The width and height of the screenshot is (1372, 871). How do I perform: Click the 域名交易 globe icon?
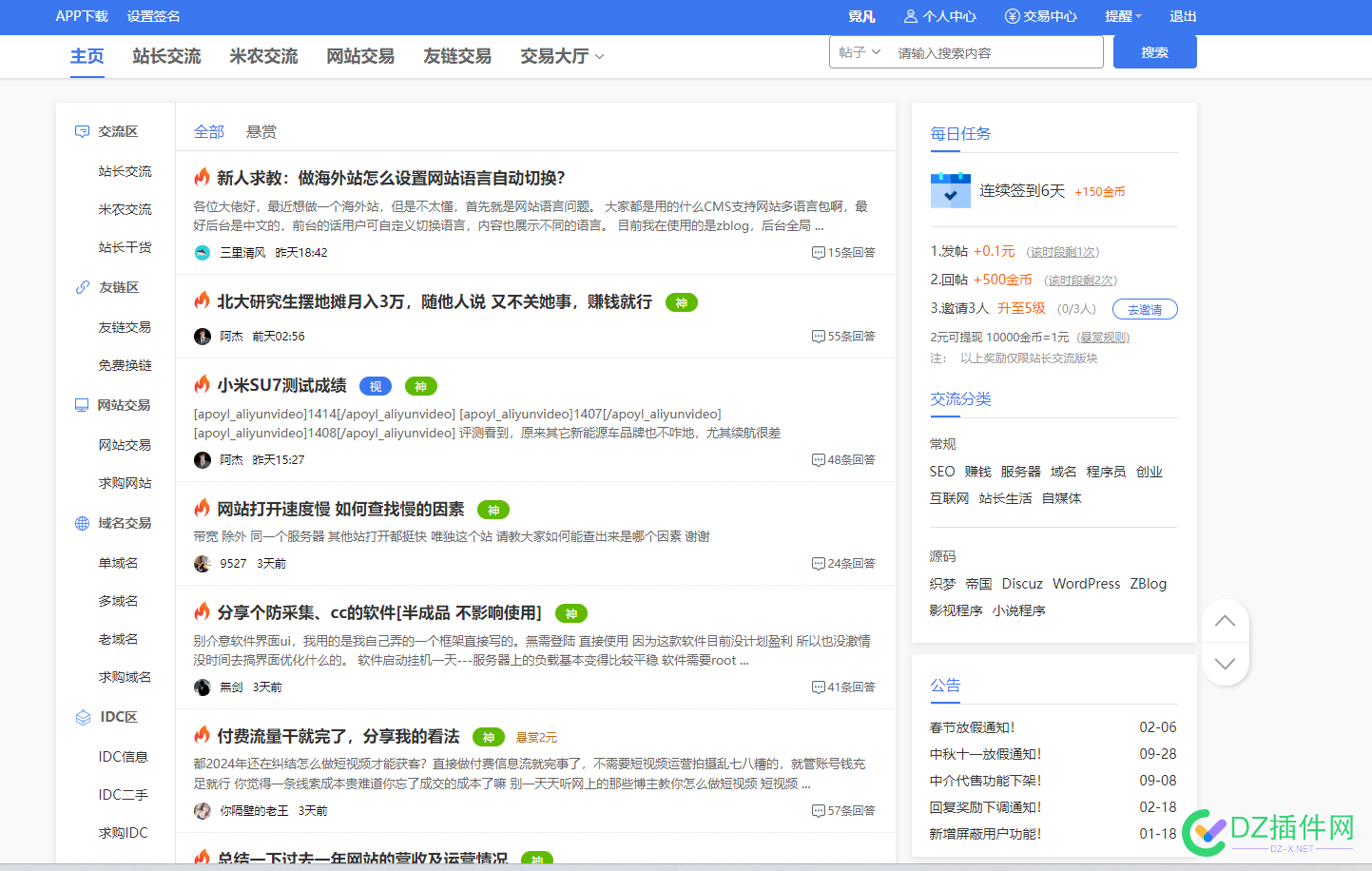[83, 523]
